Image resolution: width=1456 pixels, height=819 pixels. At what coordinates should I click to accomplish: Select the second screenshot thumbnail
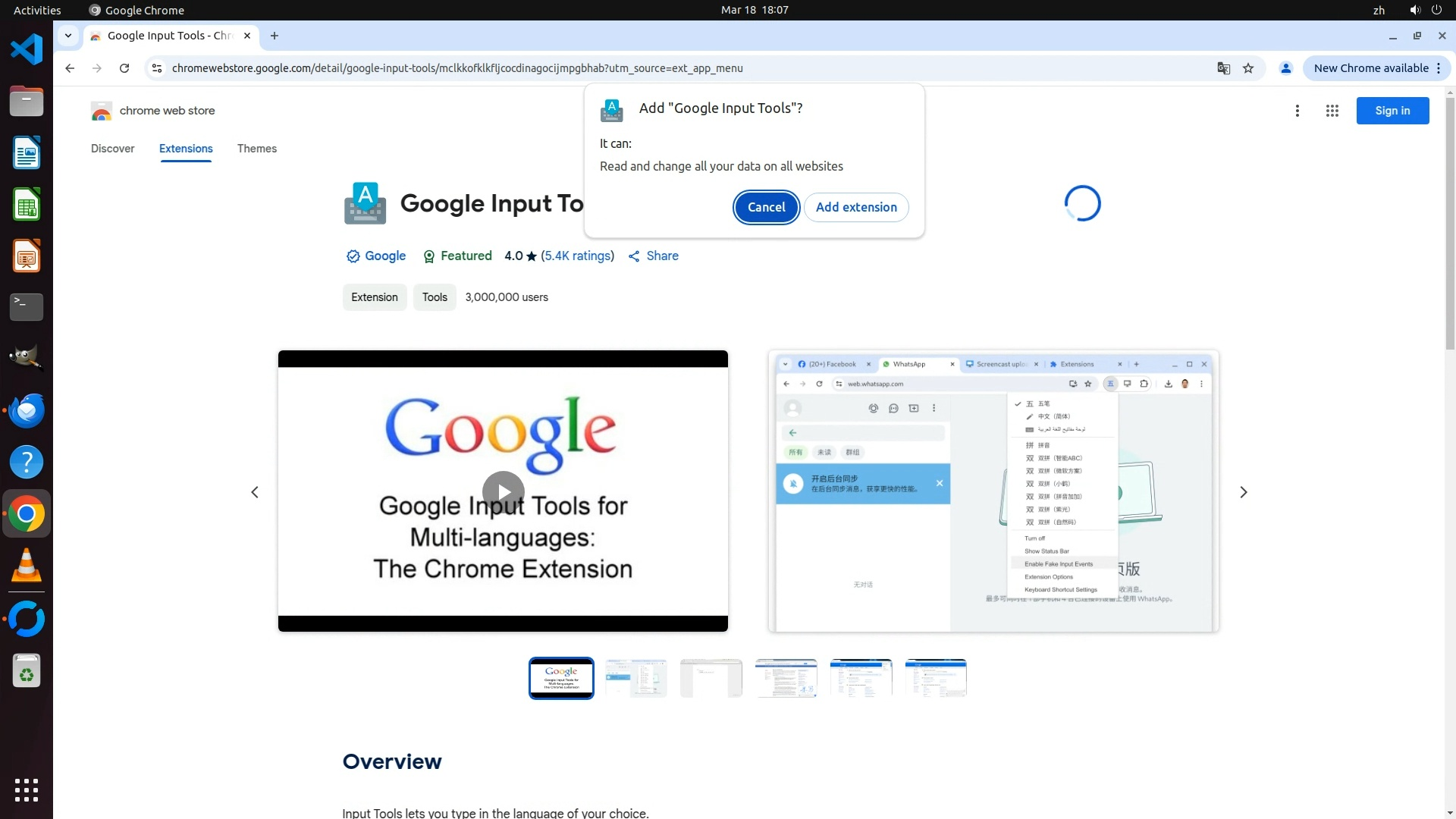(635, 678)
